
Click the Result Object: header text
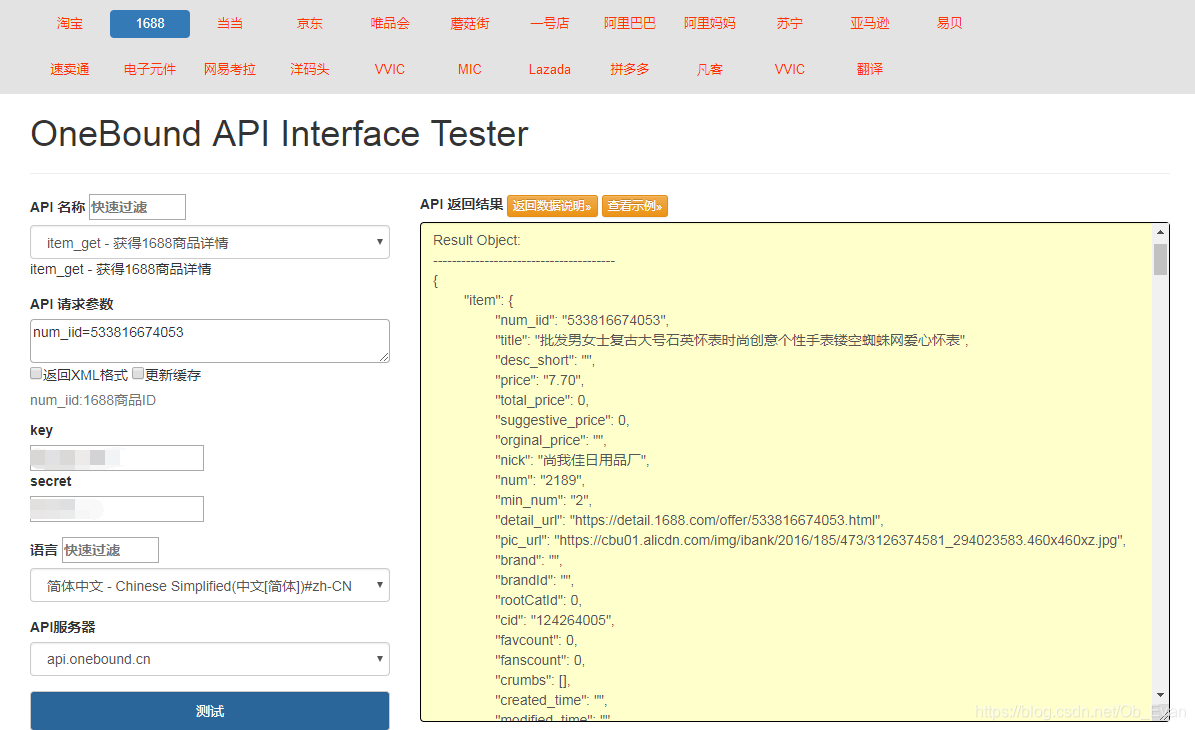(x=476, y=240)
